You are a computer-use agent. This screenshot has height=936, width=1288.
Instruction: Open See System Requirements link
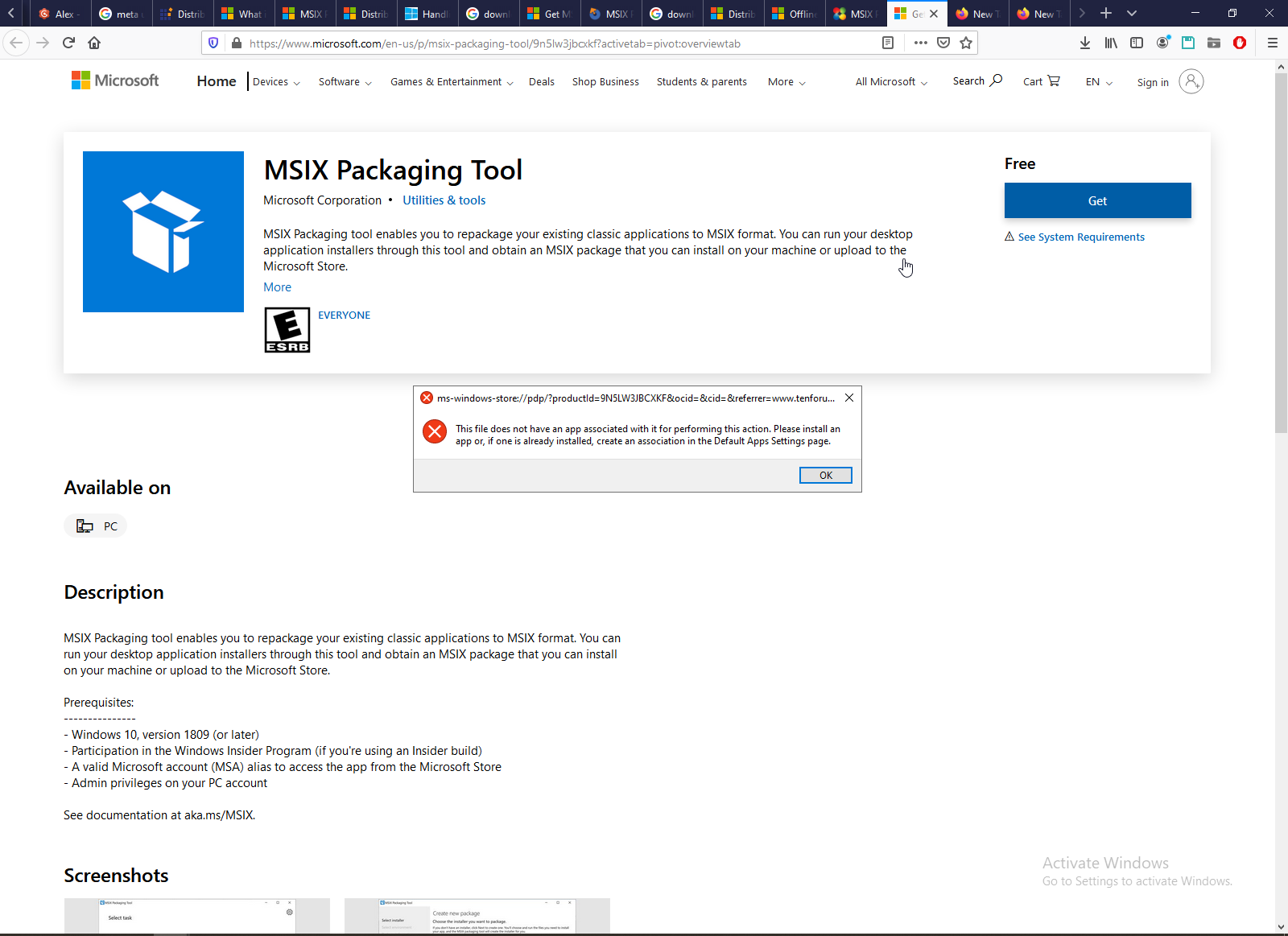1081,237
